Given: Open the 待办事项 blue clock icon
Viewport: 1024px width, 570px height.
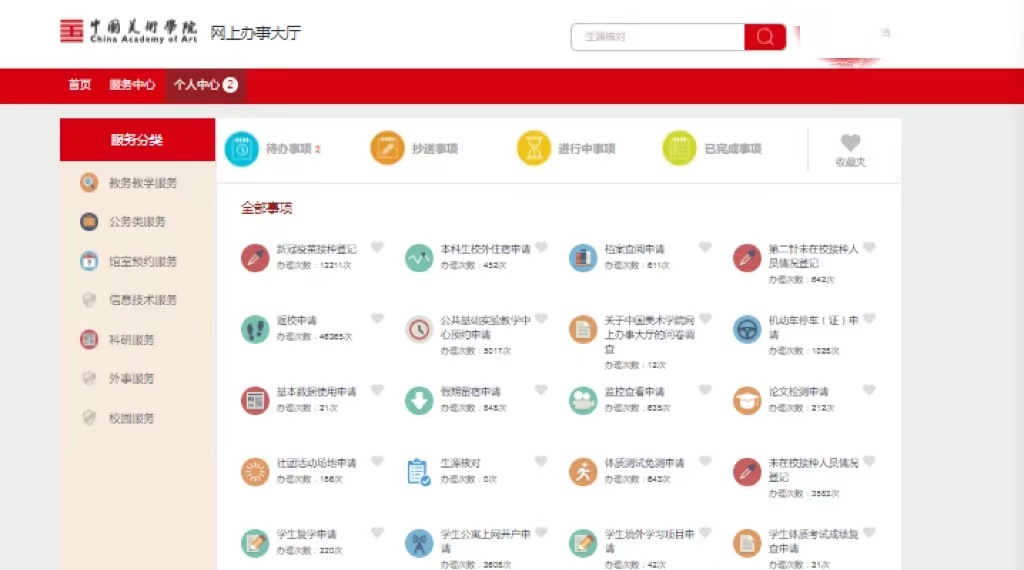Looking at the screenshot, I should click(x=241, y=148).
